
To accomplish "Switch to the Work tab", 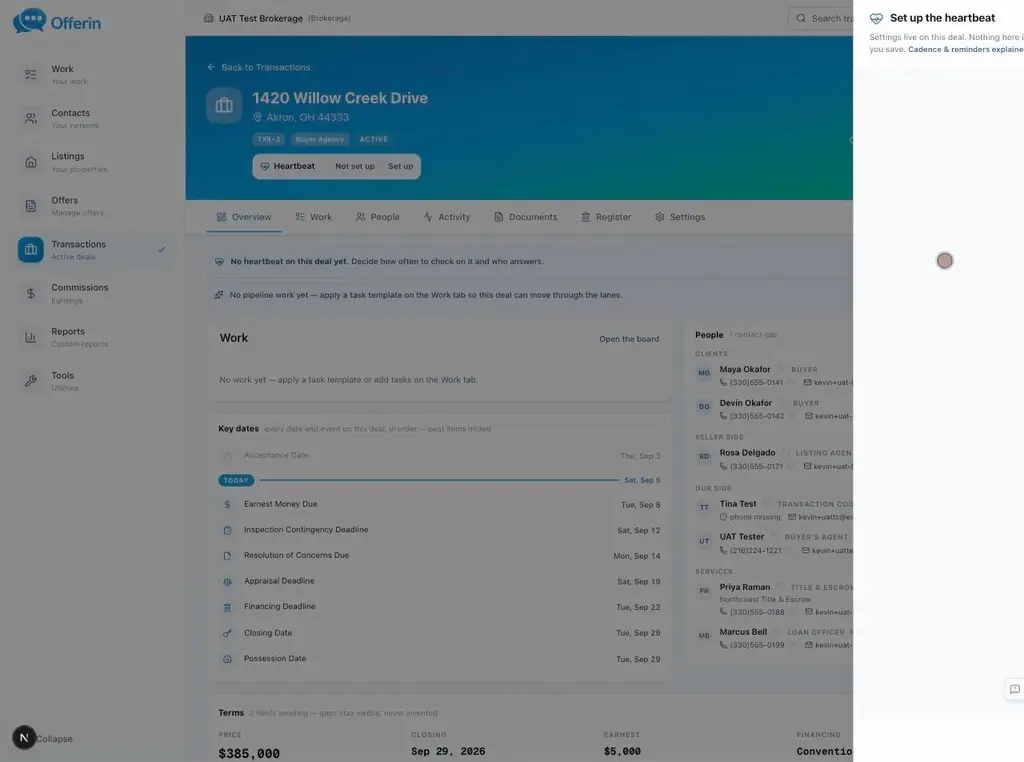I will 313,217.
